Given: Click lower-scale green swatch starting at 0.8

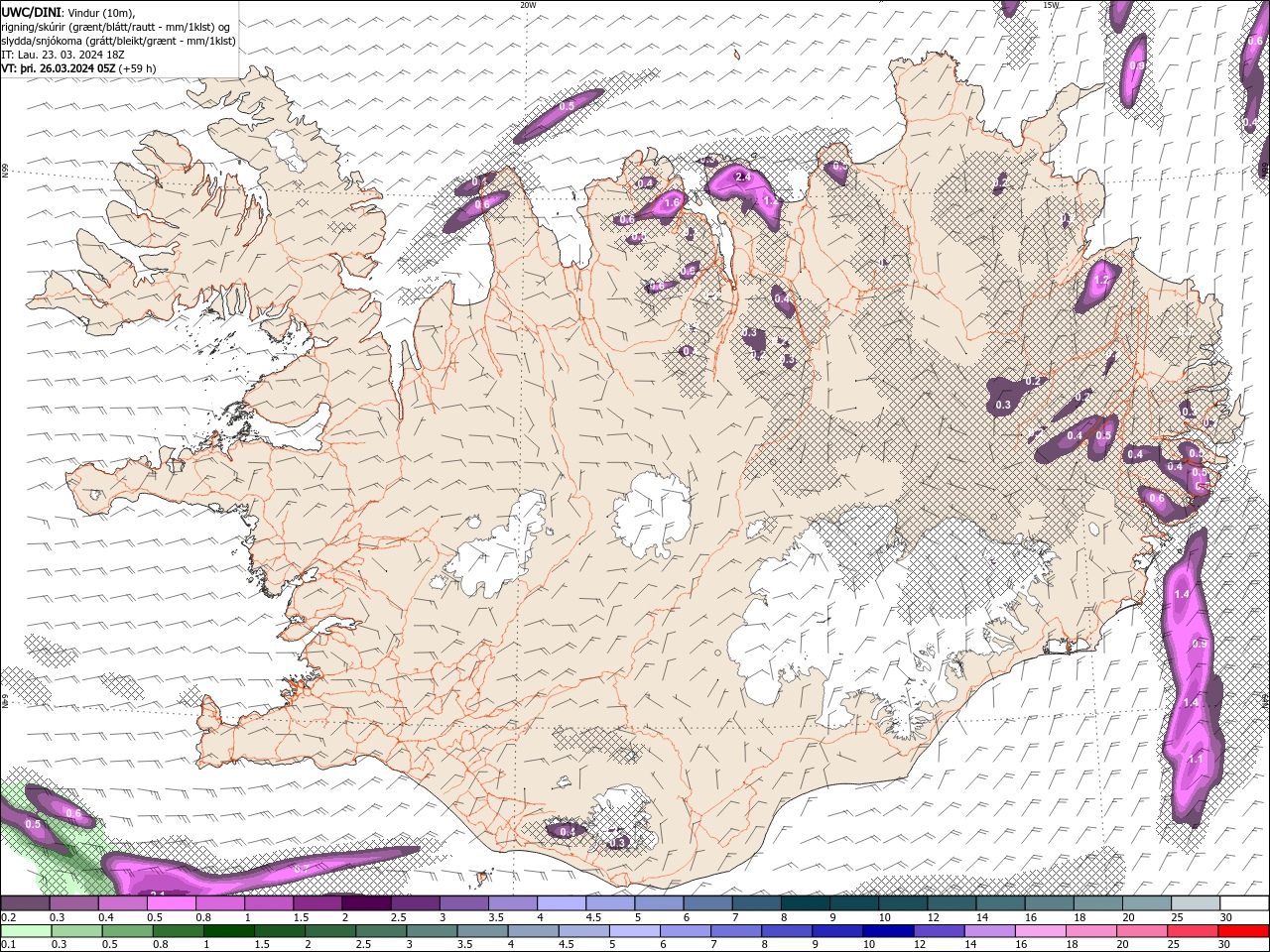Looking at the screenshot, I should point(178,931).
